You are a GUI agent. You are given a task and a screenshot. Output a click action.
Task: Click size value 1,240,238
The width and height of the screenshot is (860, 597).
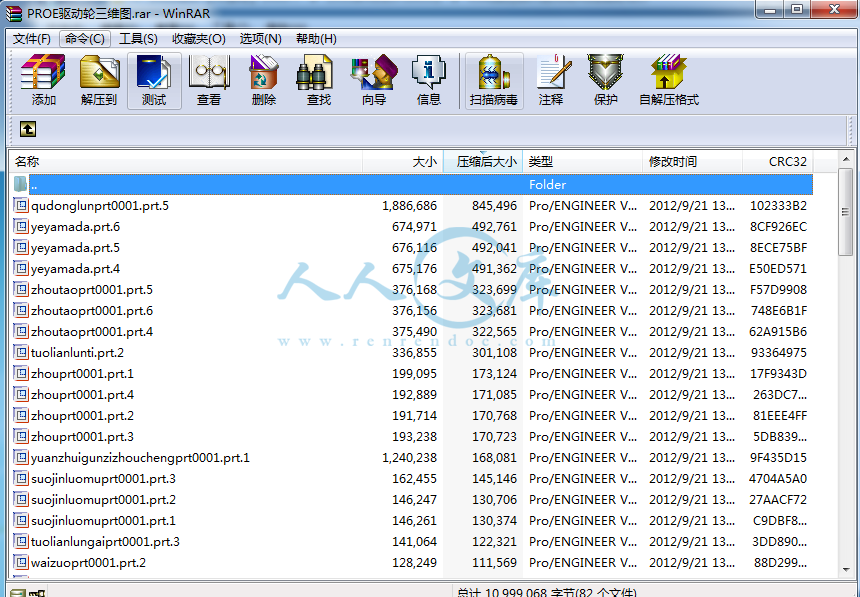click(x=409, y=458)
